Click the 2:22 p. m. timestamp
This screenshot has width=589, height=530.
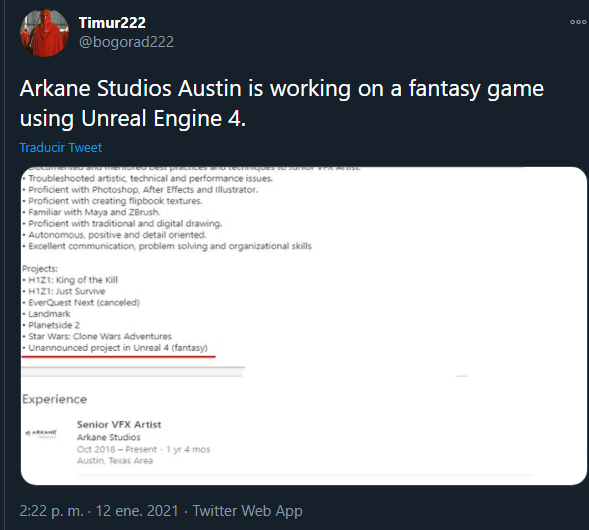(51, 511)
